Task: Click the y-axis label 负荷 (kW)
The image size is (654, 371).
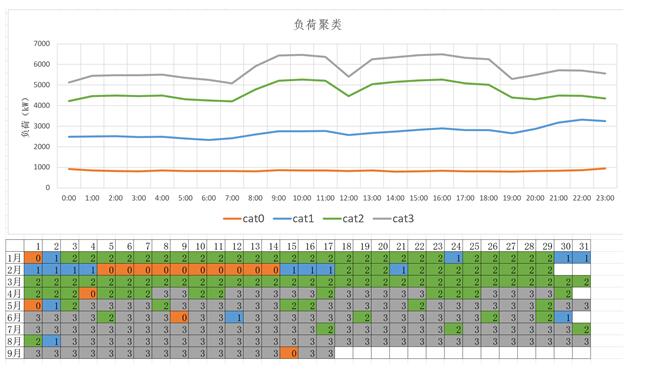Action: pyautogui.click(x=25, y=117)
